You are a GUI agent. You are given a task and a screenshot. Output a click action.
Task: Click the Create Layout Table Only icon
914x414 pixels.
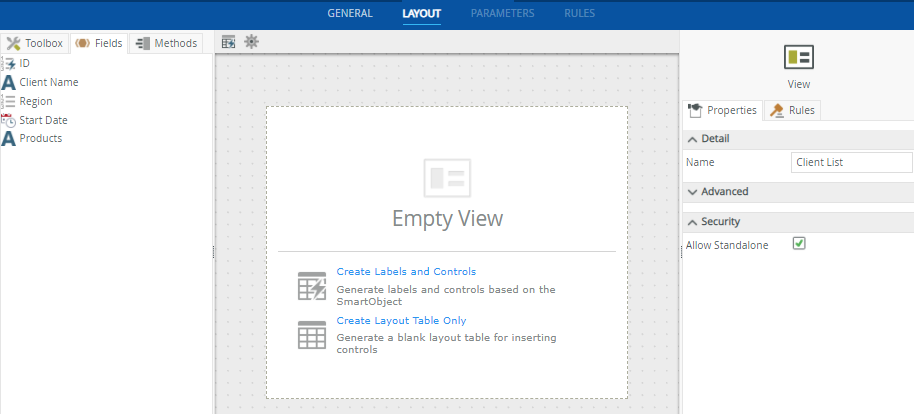point(312,335)
